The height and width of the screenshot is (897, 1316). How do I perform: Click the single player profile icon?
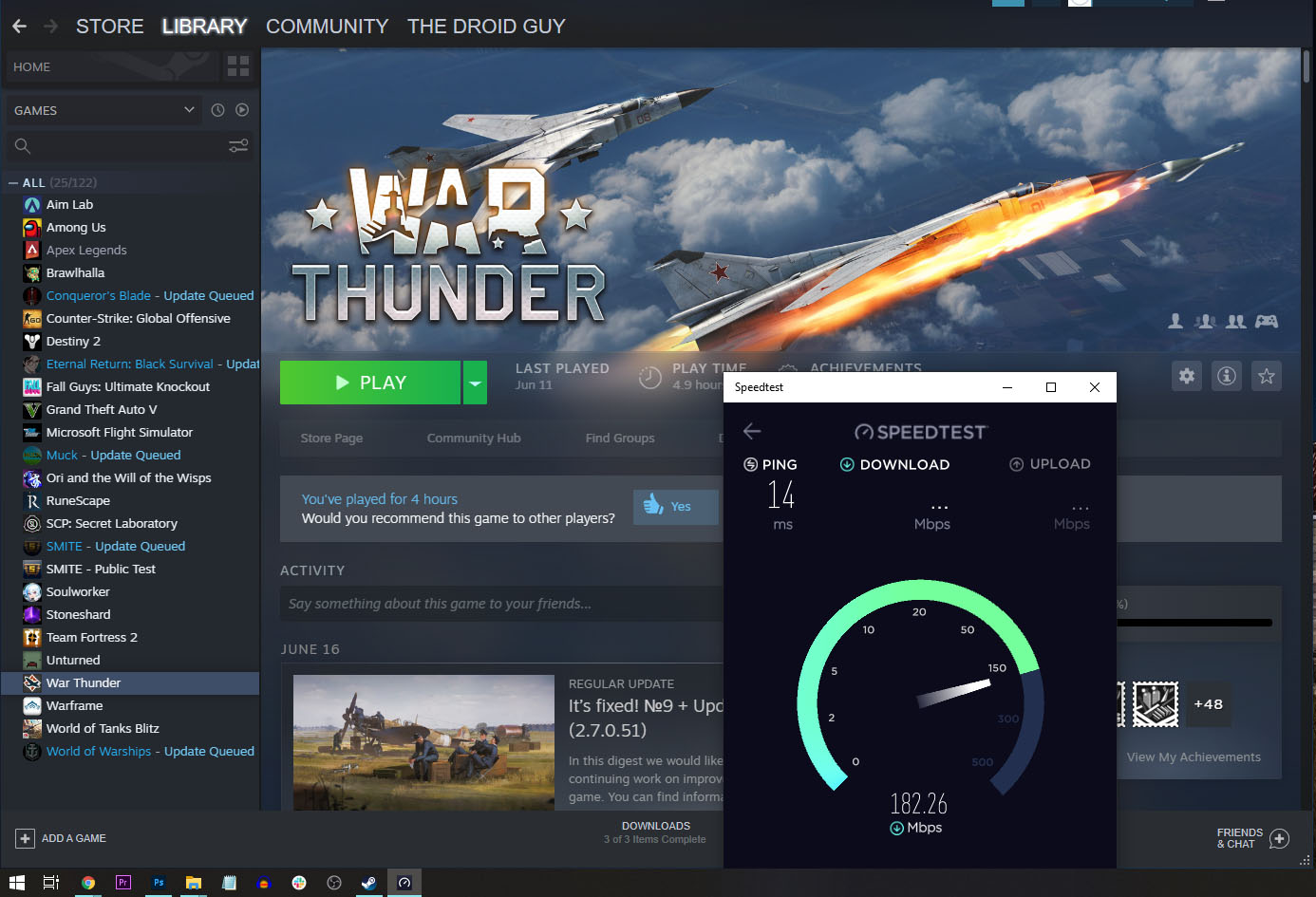[1175, 322]
